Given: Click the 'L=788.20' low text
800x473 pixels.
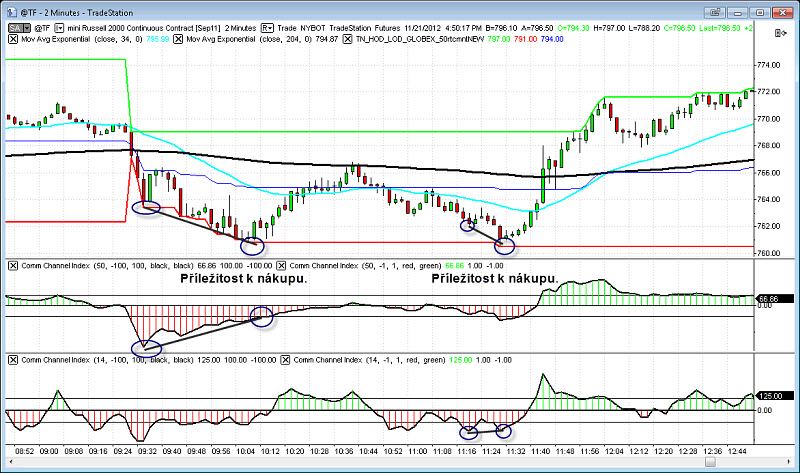Looking at the screenshot, I should pos(644,28).
